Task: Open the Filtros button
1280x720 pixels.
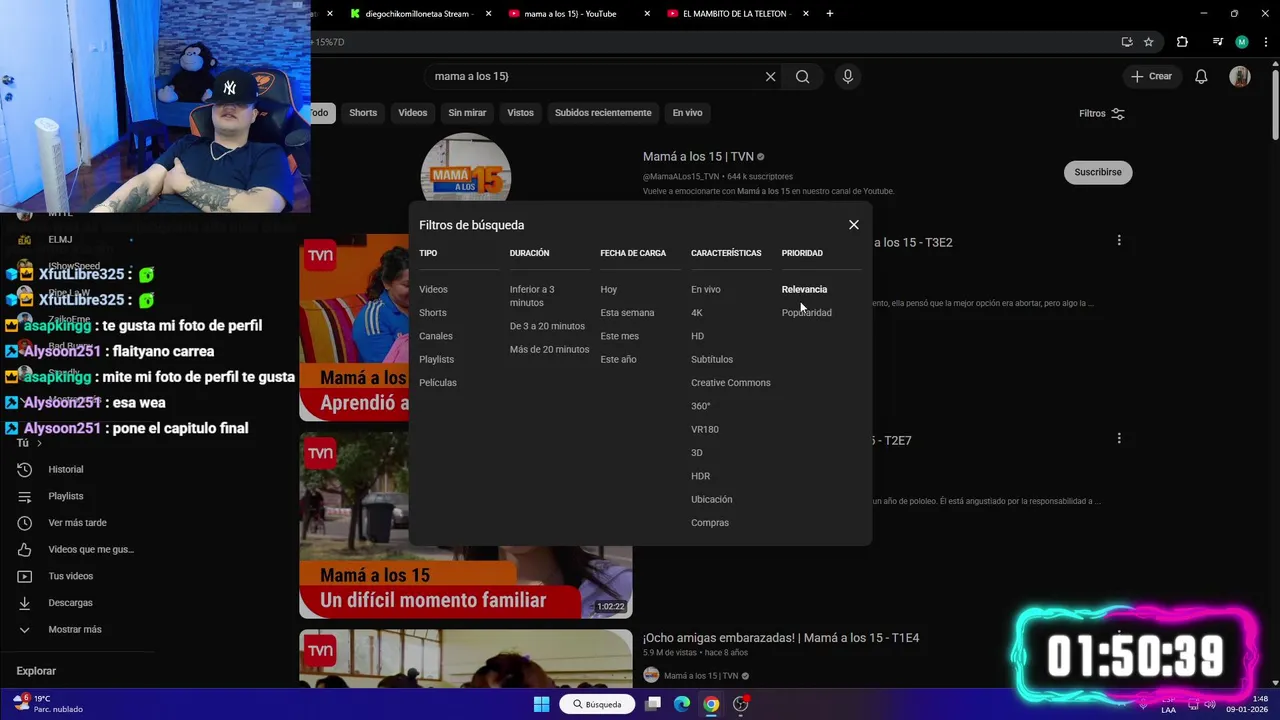Action: 1101,113
